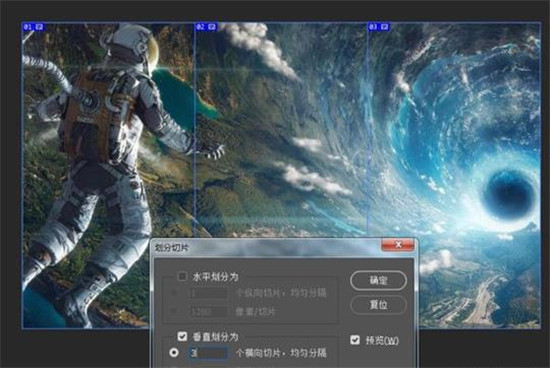Viewport: 550px width, 368px height.
Task: Click the 个横向切片，均匀分隔 label
Action: click(281, 353)
